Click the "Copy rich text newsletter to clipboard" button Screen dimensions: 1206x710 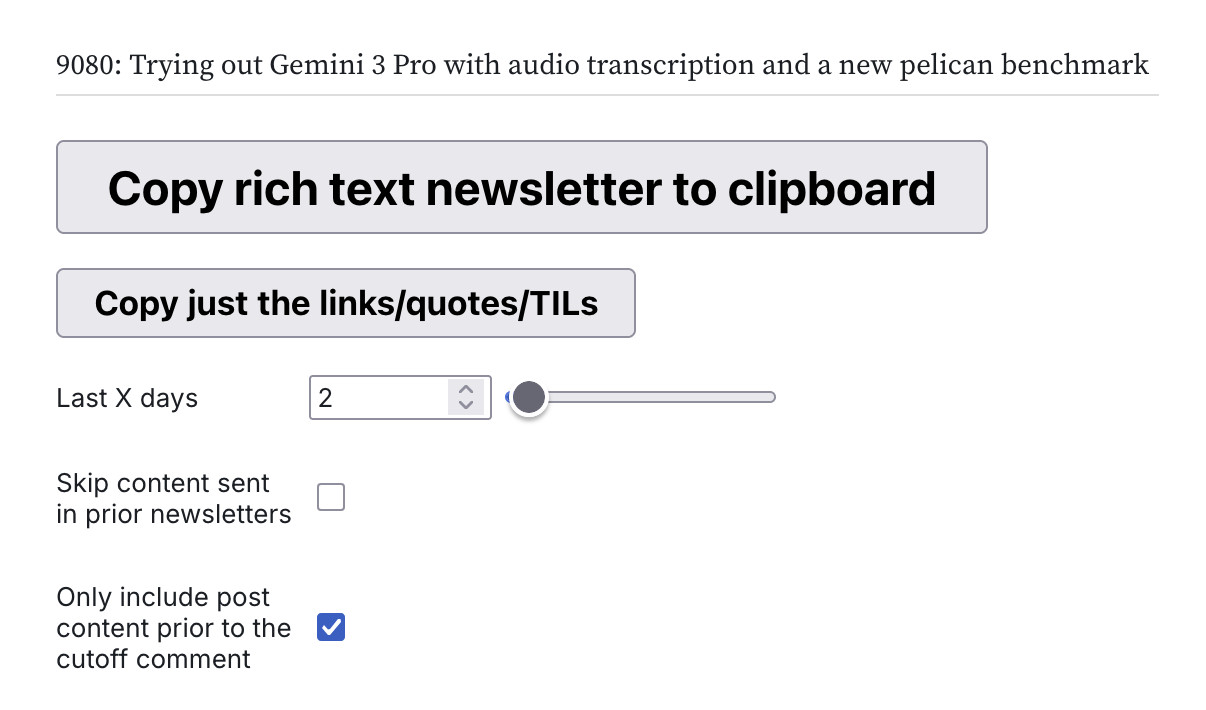point(521,187)
